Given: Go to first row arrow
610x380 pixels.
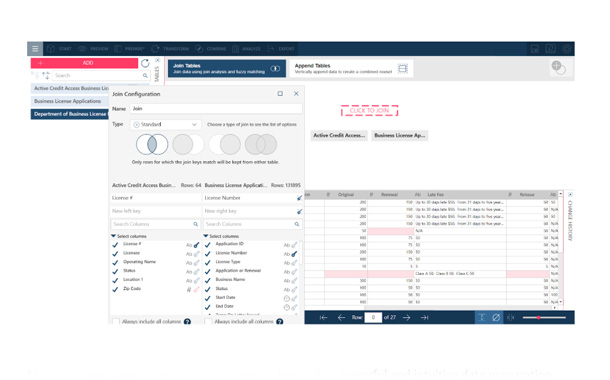Looking at the screenshot, I should pyautogui.click(x=323, y=318).
